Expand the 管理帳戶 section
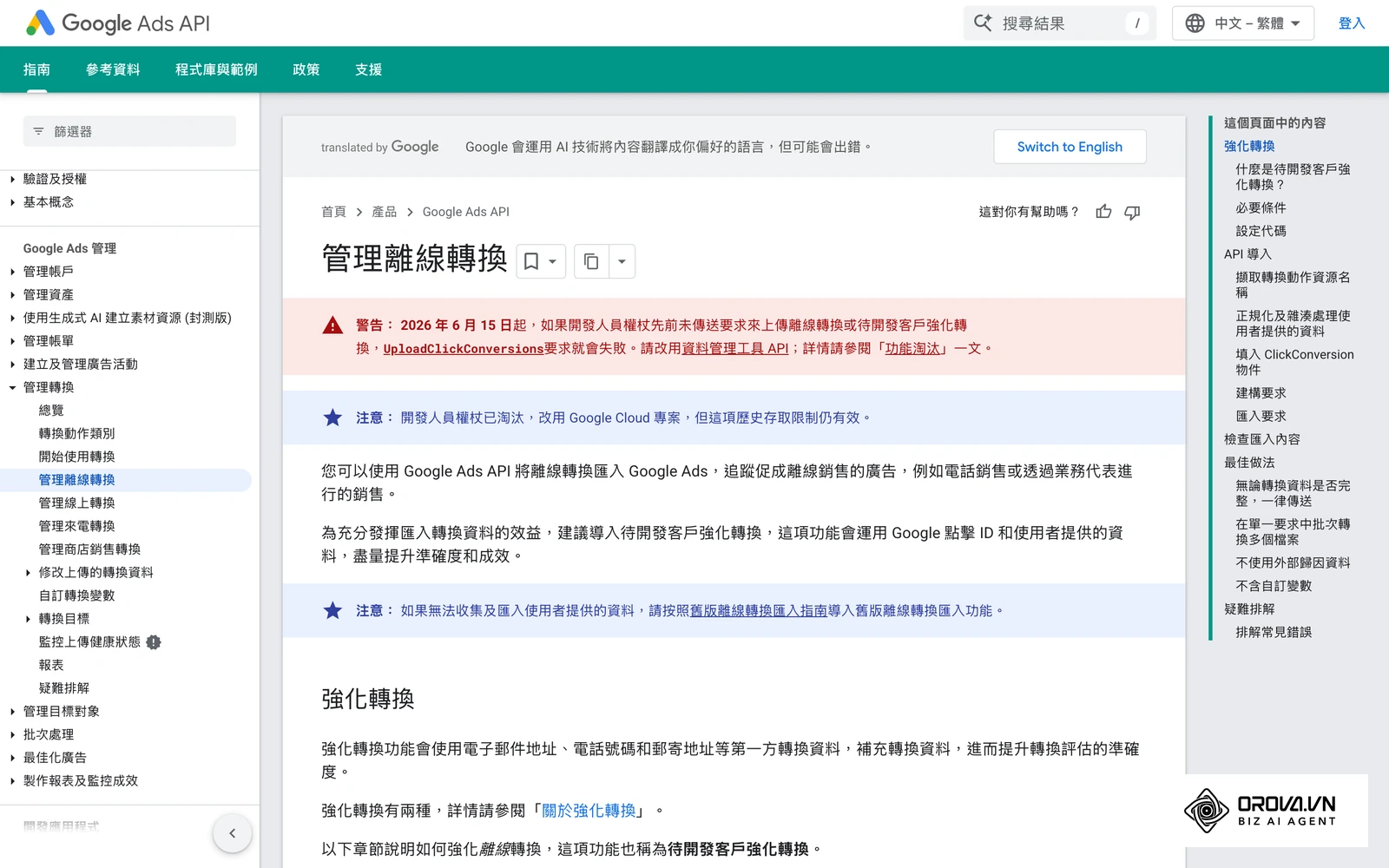Screen dimensions: 1389x868 12,272
